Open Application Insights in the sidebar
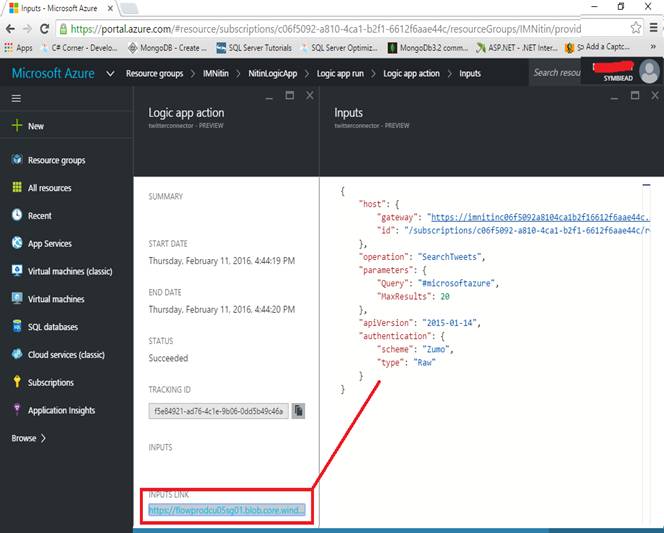 click(x=53, y=410)
